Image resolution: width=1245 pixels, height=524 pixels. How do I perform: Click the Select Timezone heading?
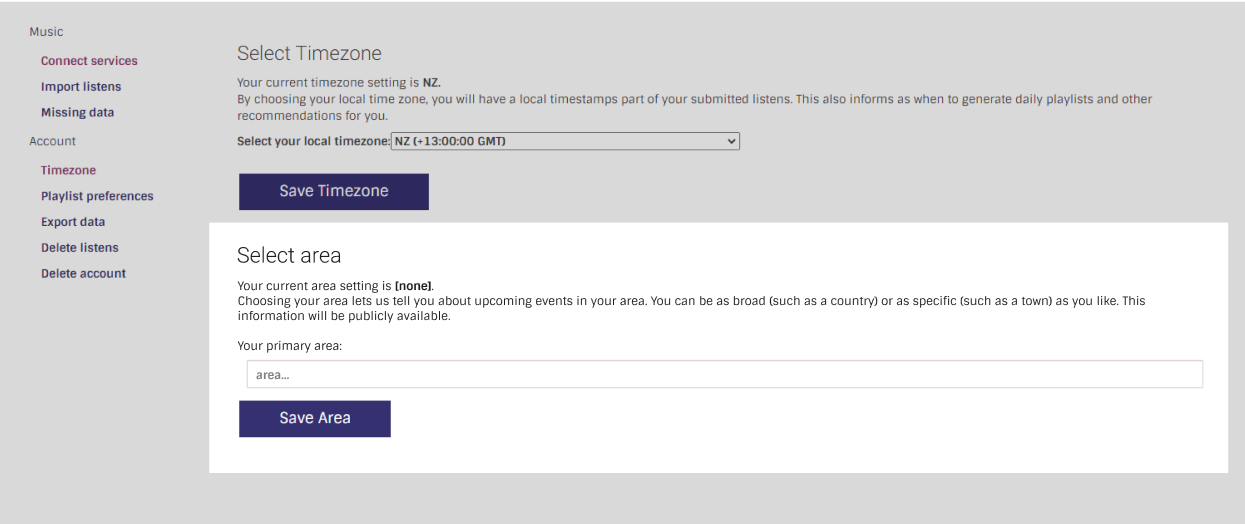(x=309, y=54)
